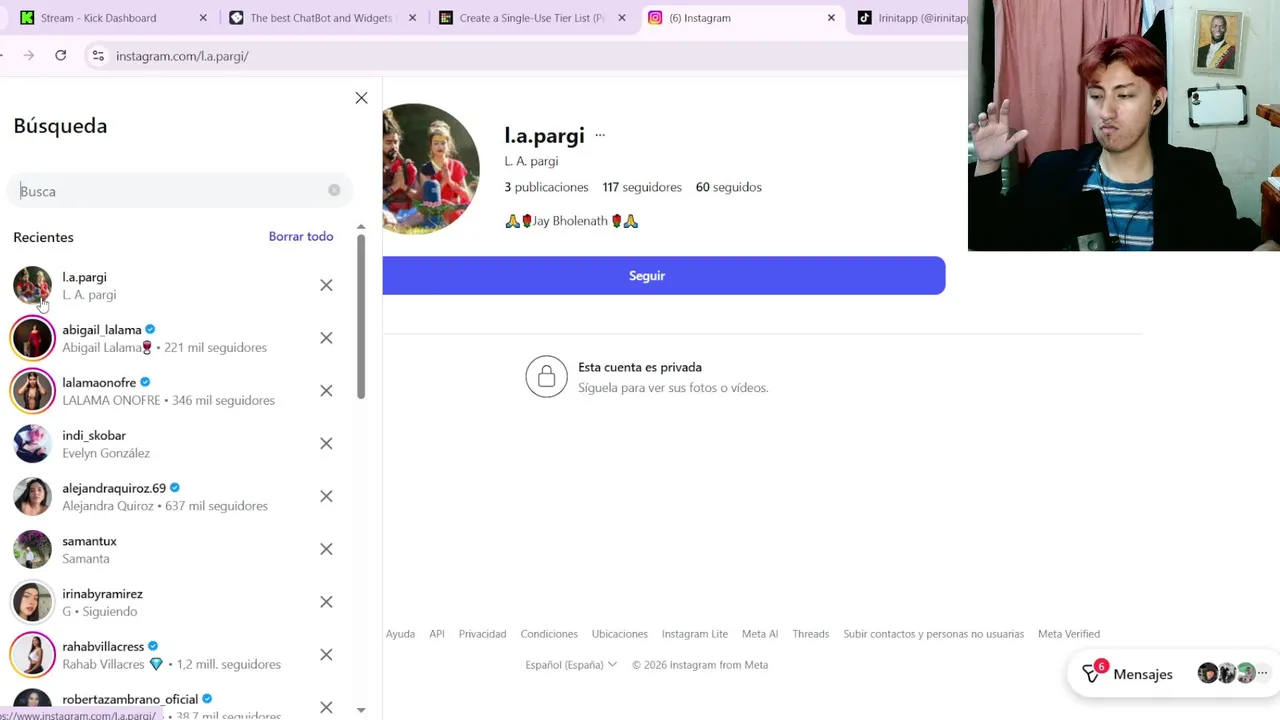Screen dimensions: 1280x720
Task: Open rahabvillacress profile picture
Action: click(32, 655)
